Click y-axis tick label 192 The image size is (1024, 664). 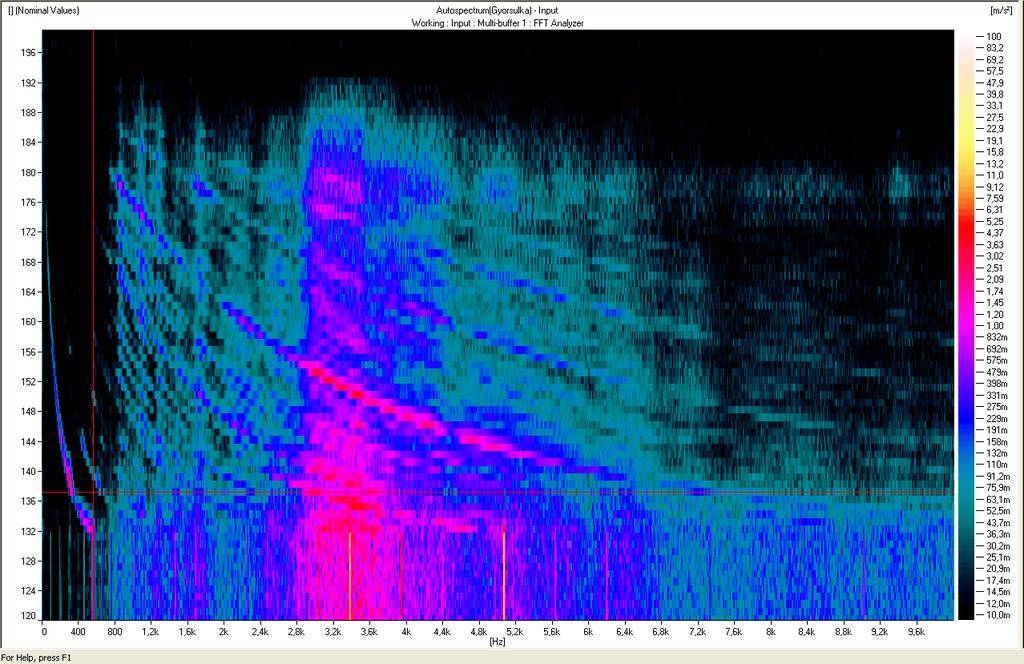[27, 83]
